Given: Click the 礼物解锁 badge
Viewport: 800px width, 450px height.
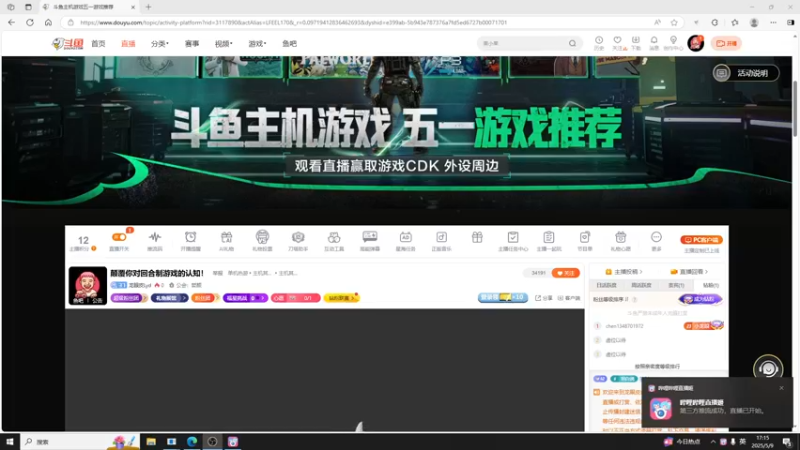Looking at the screenshot, I should (x=169, y=298).
